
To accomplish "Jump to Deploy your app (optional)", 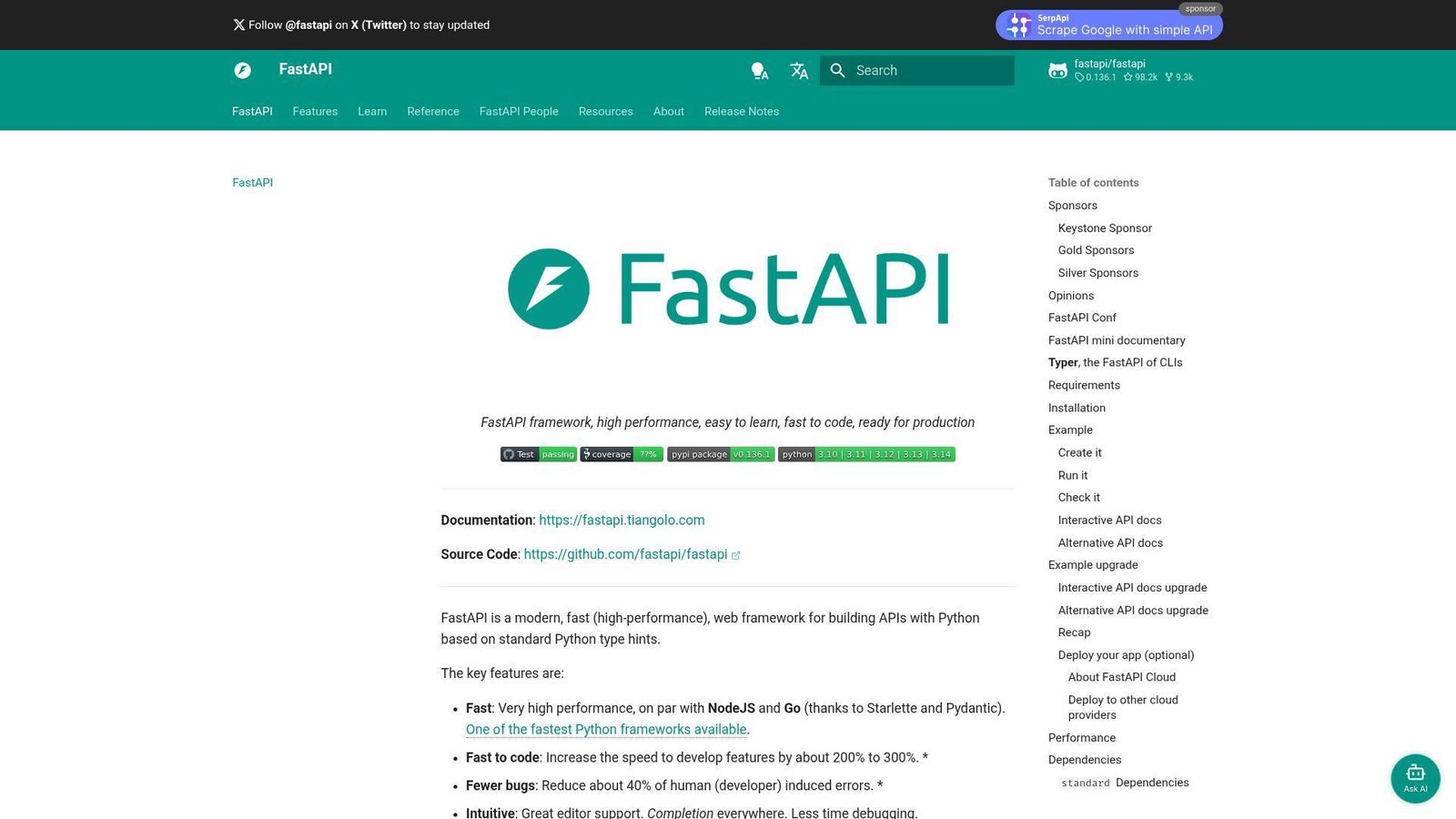I will [x=1126, y=654].
